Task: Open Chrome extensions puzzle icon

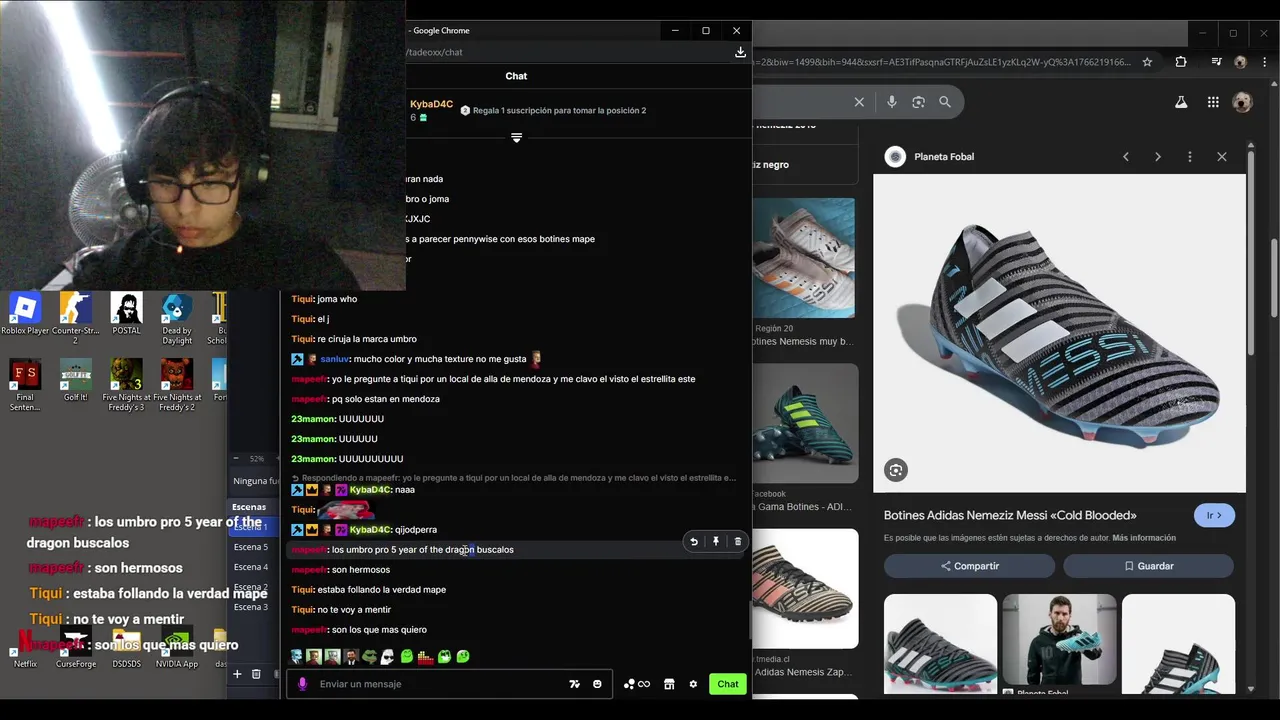Action: point(1181,62)
